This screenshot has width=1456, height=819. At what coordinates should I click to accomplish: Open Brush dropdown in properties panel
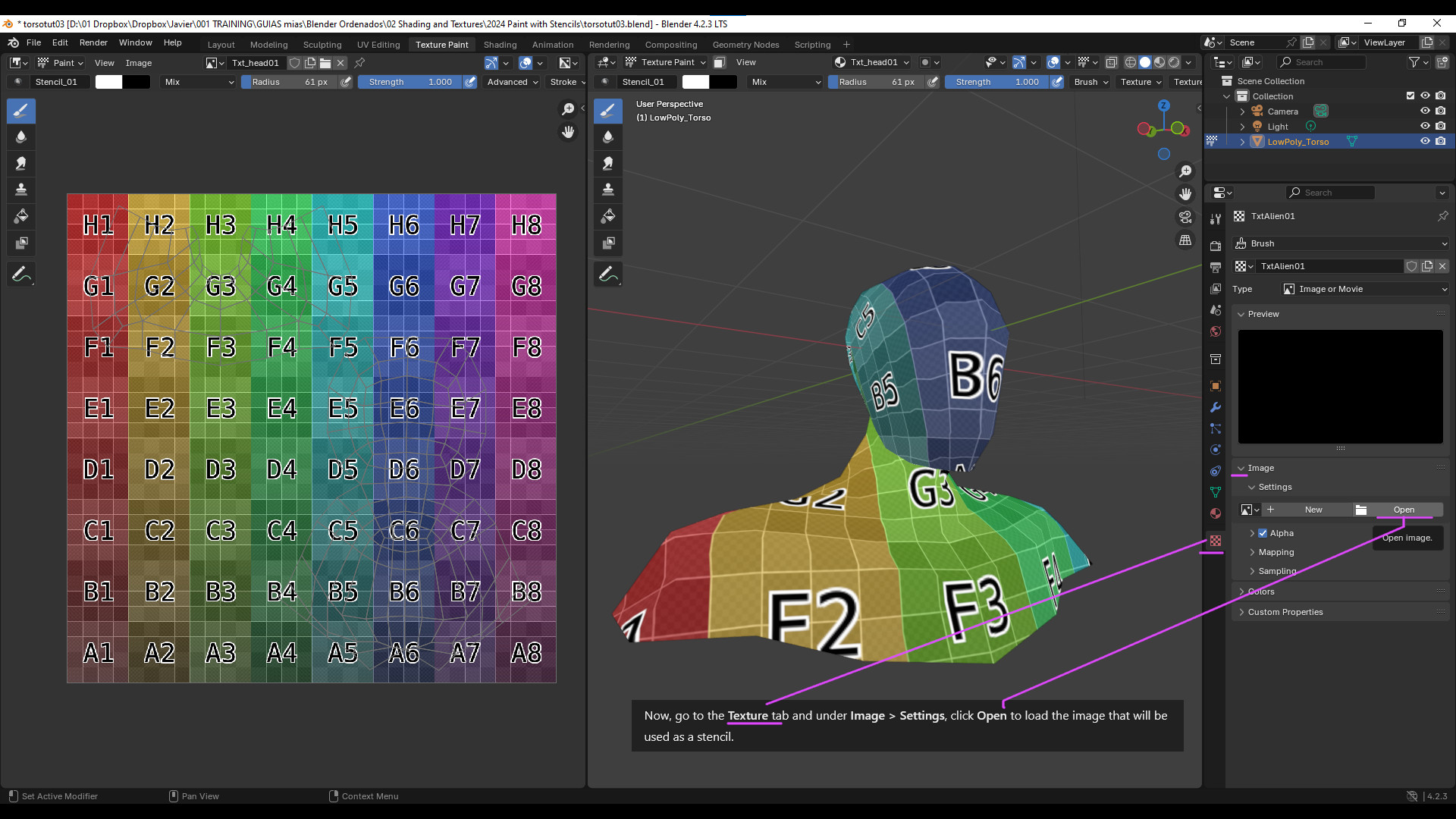tap(1341, 243)
